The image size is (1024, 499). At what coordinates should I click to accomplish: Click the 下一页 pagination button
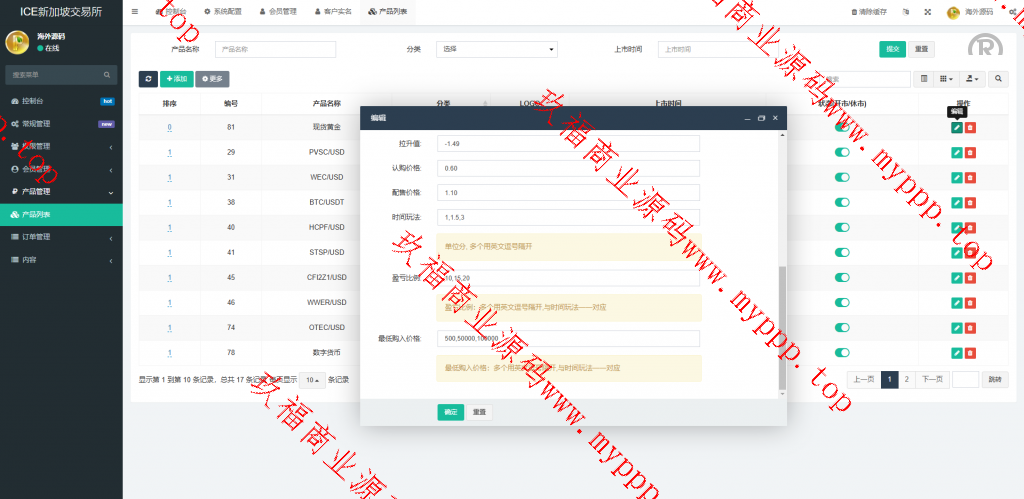pyautogui.click(x=932, y=379)
